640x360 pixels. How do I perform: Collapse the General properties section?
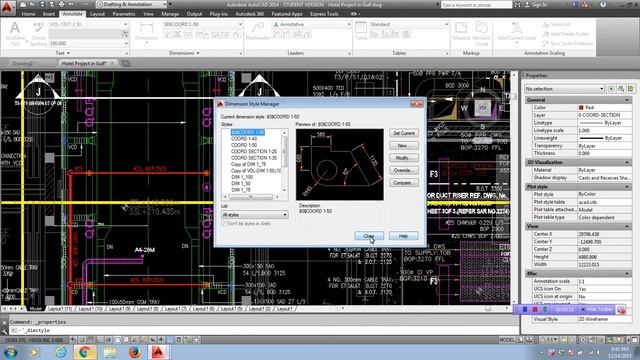627,100
